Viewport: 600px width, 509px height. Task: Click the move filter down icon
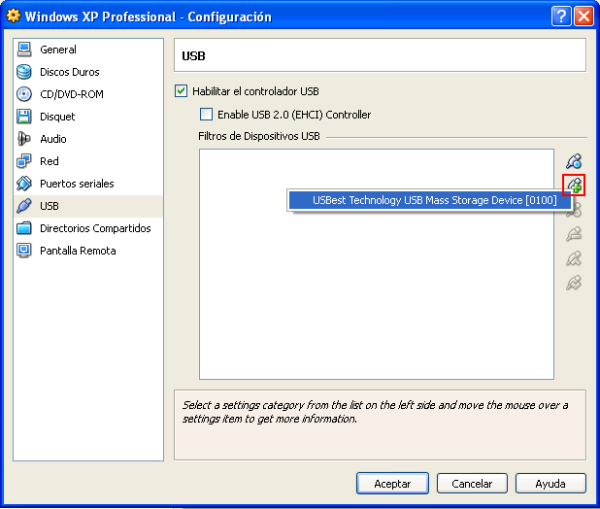573,283
